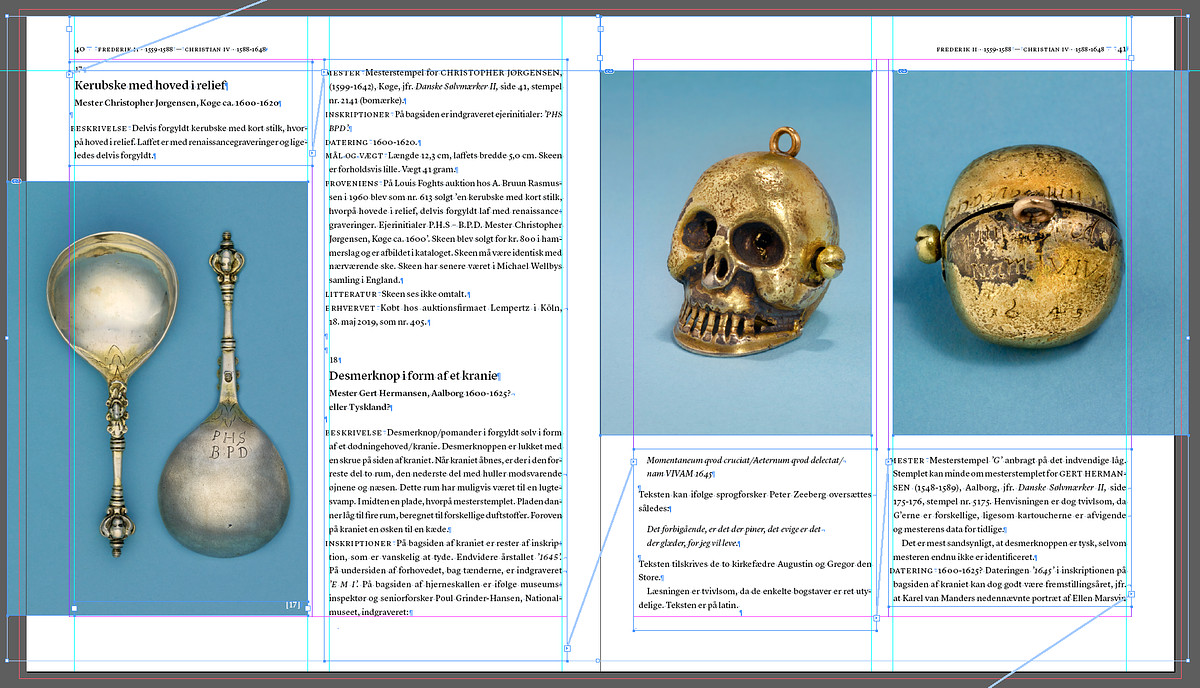Click out port of the 'Karel van Manders' frame

click(x=1131, y=594)
